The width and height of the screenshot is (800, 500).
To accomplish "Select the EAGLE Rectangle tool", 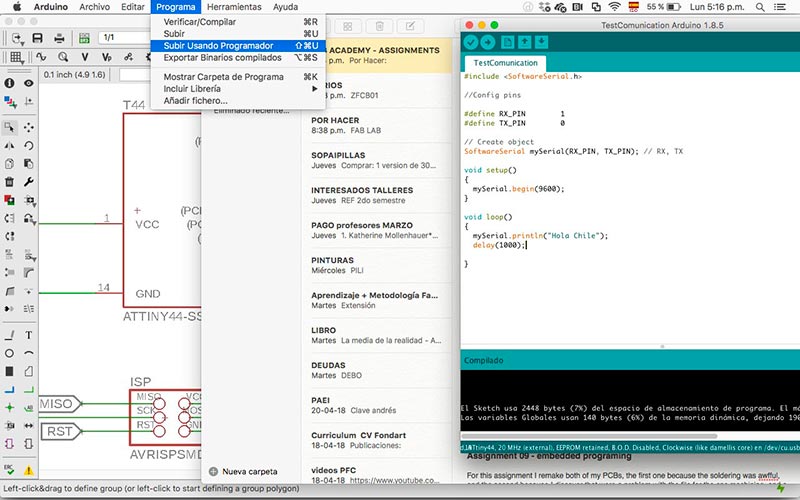I will click(x=9, y=371).
